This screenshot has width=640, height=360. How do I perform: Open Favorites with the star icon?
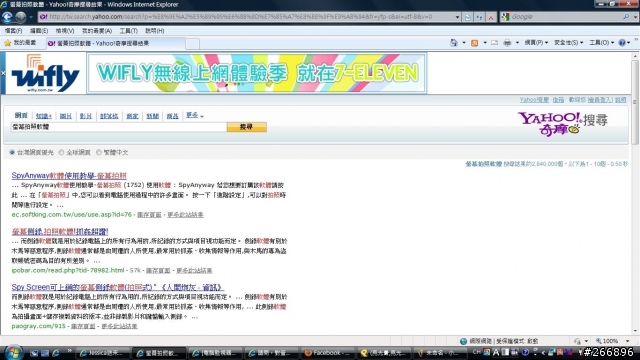tap(7, 43)
